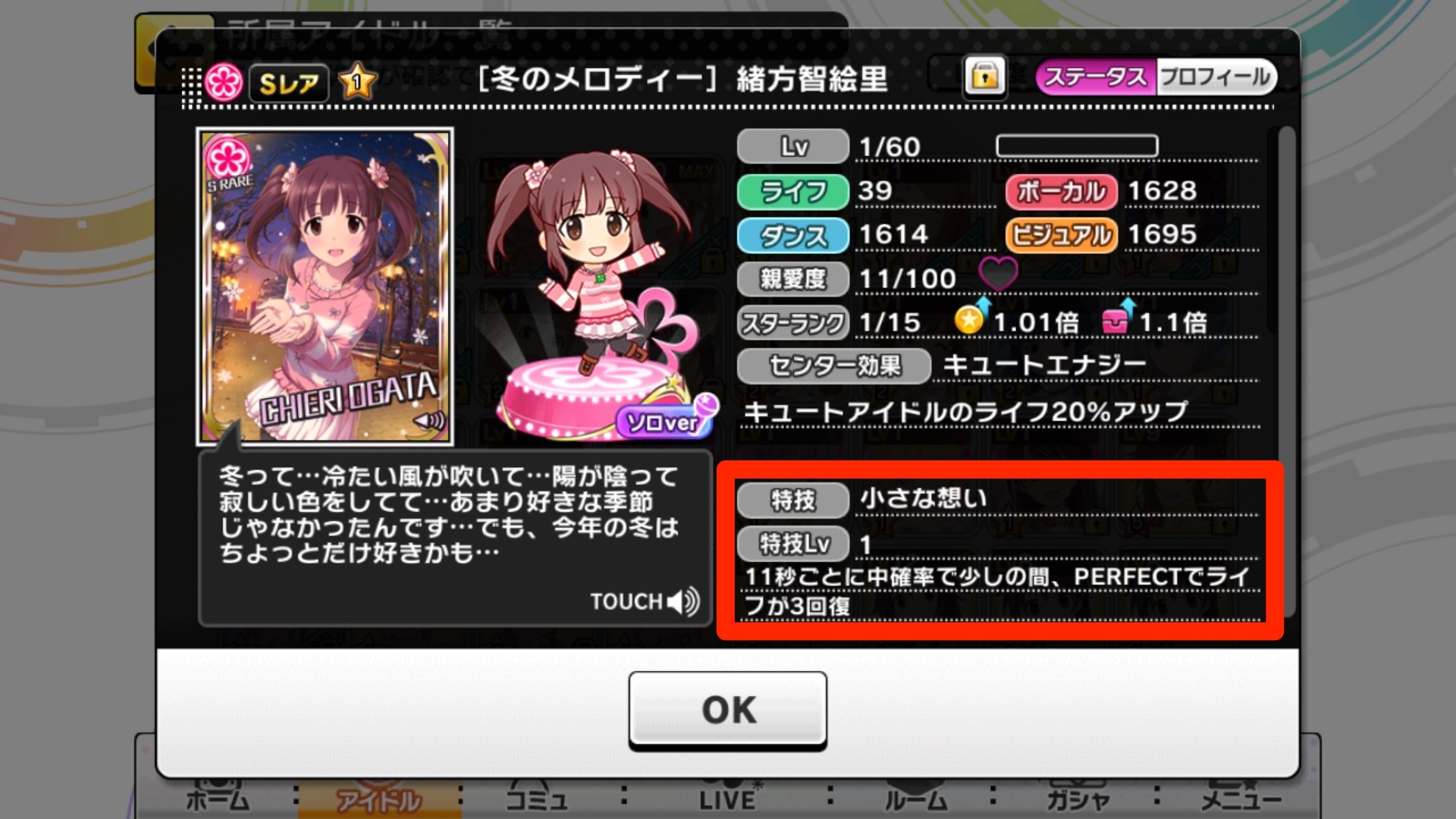1456x819 pixels.
Task: Tap the gold star rank badge
Action: [357, 81]
